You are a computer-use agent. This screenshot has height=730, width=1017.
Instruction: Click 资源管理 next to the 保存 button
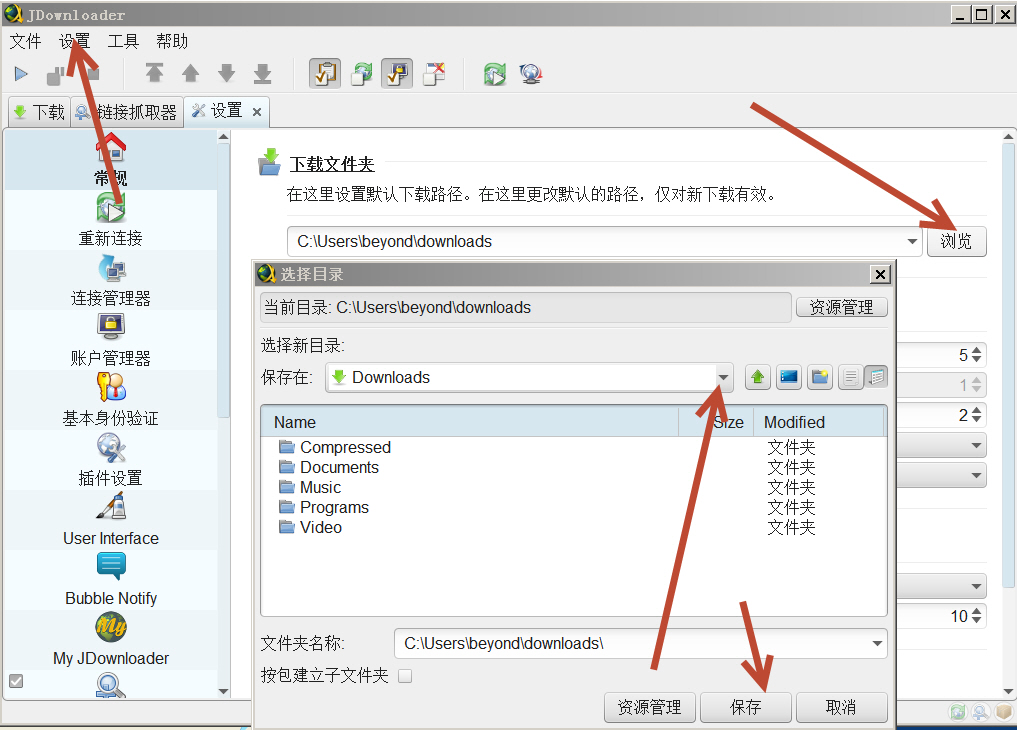click(x=649, y=707)
